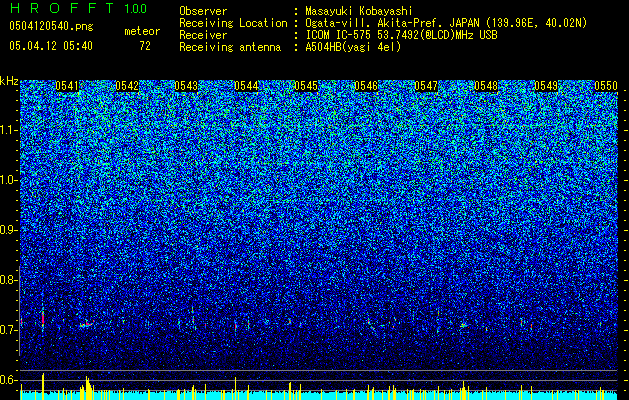Click the Receiver field label

tap(203, 35)
